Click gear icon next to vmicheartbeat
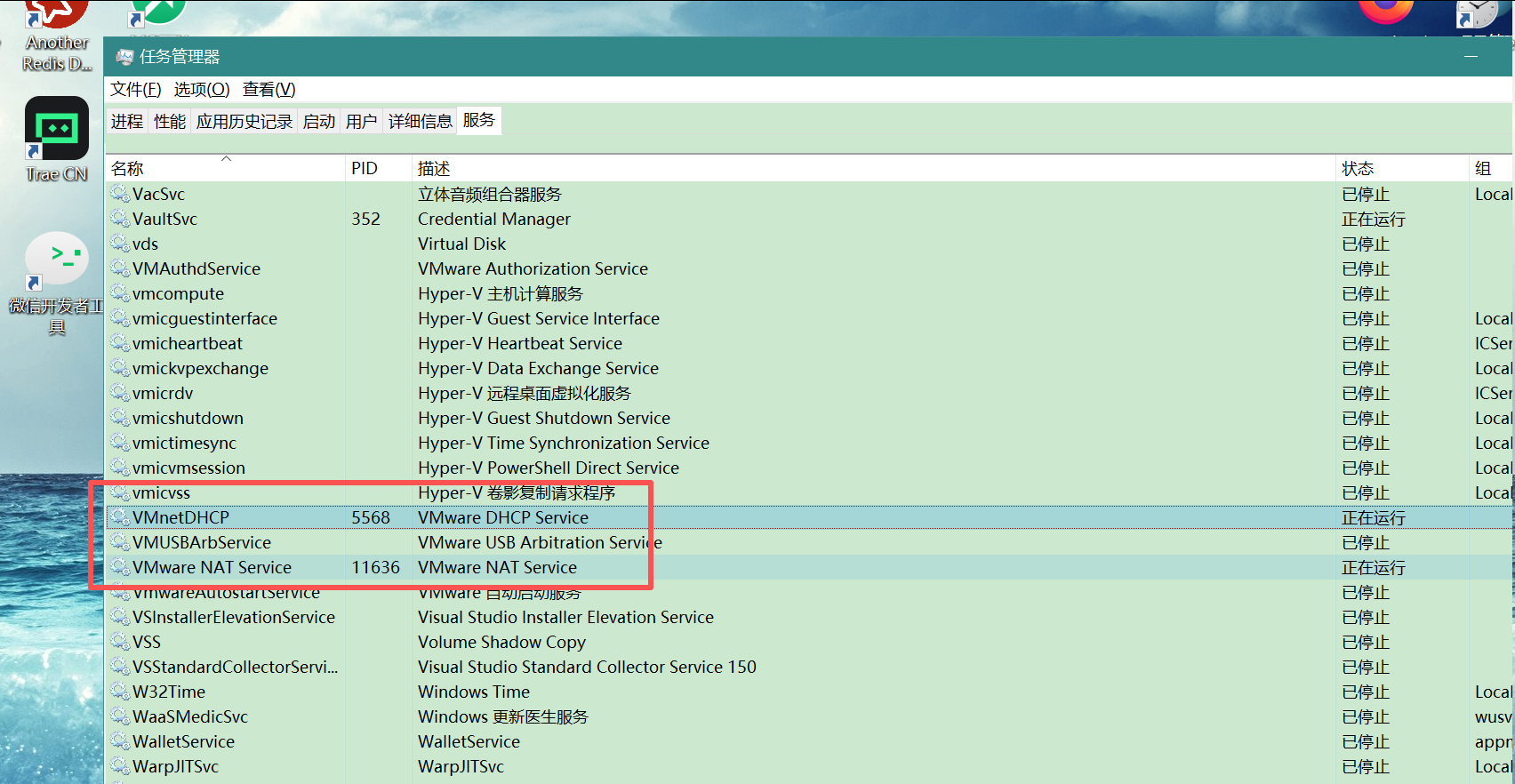This screenshot has height=784, width=1515. click(x=120, y=343)
